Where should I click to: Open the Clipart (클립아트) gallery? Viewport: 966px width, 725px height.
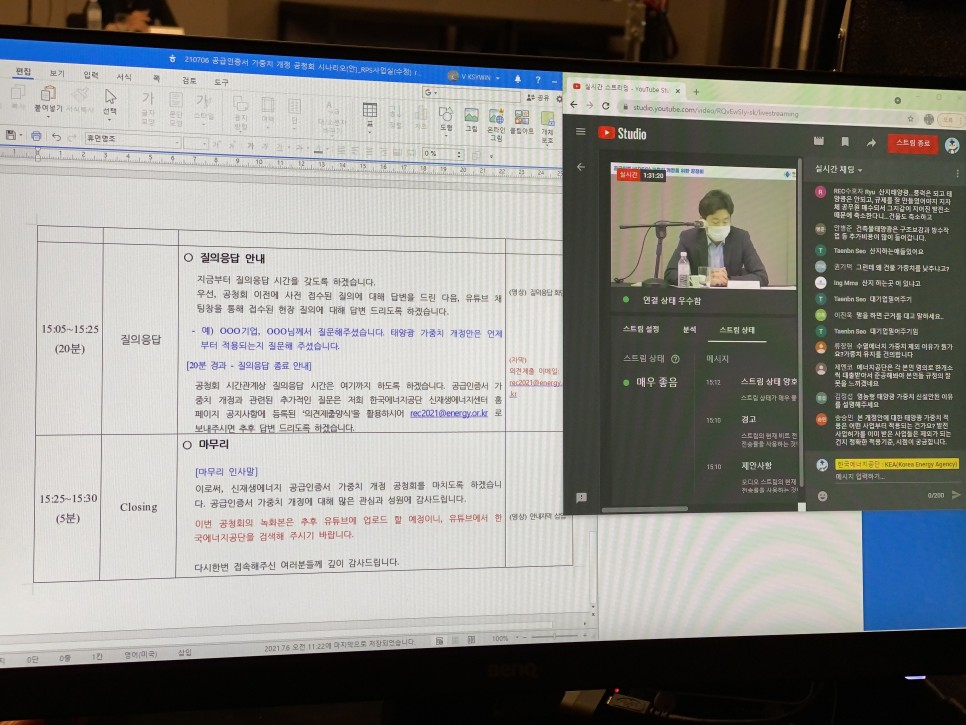(x=522, y=117)
